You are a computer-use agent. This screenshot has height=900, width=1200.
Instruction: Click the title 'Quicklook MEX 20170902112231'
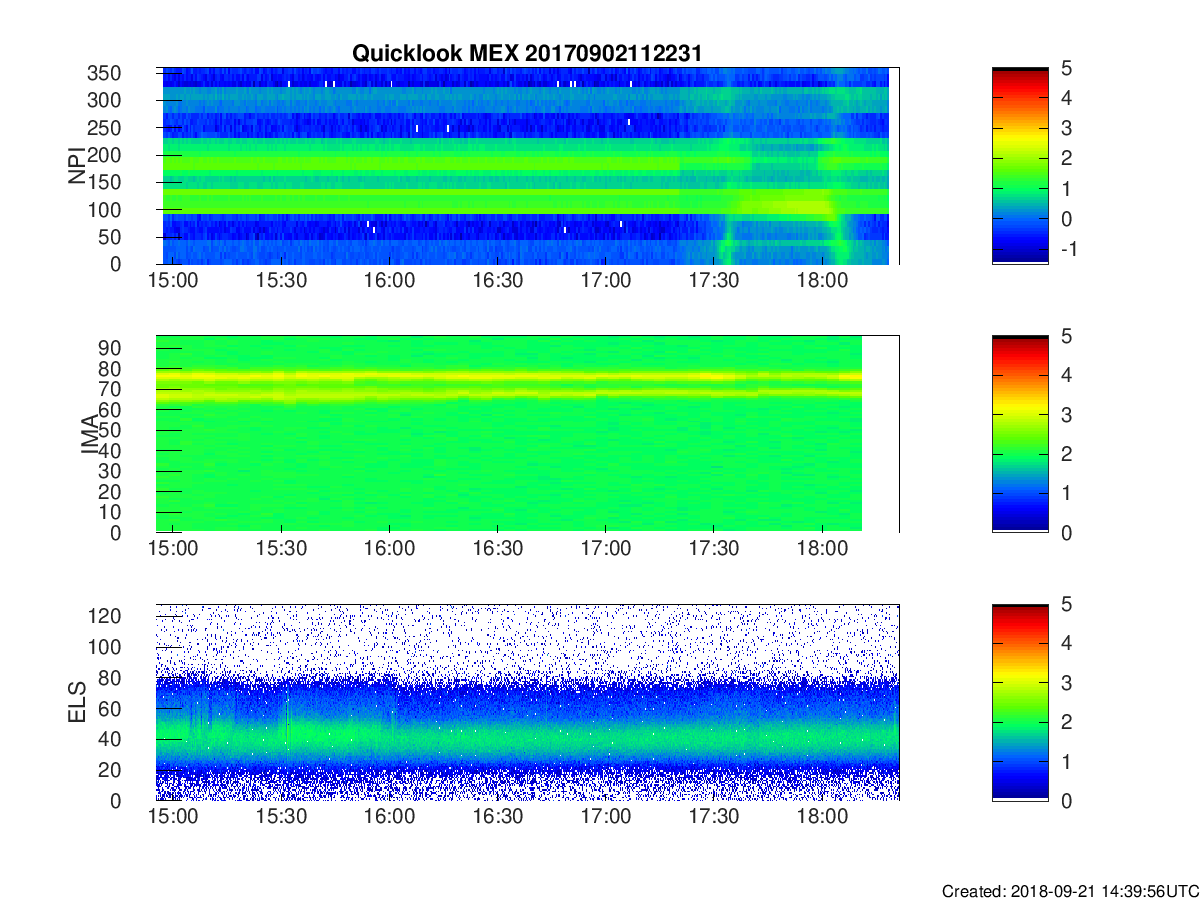(x=527, y=53)
